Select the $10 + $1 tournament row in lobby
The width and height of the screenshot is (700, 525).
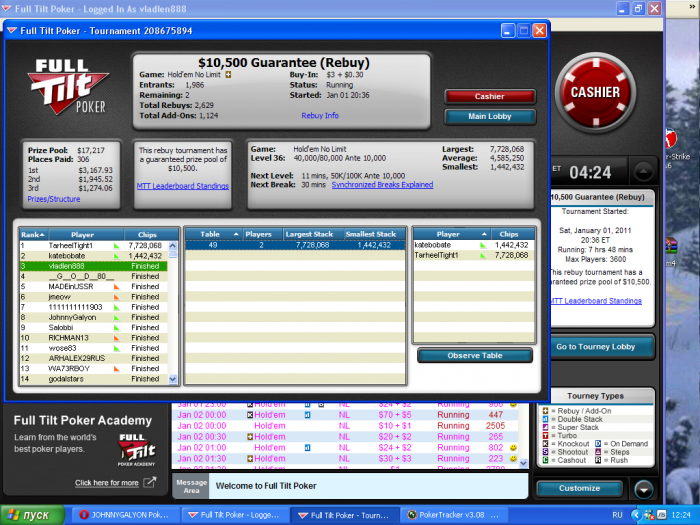(345, 426)
